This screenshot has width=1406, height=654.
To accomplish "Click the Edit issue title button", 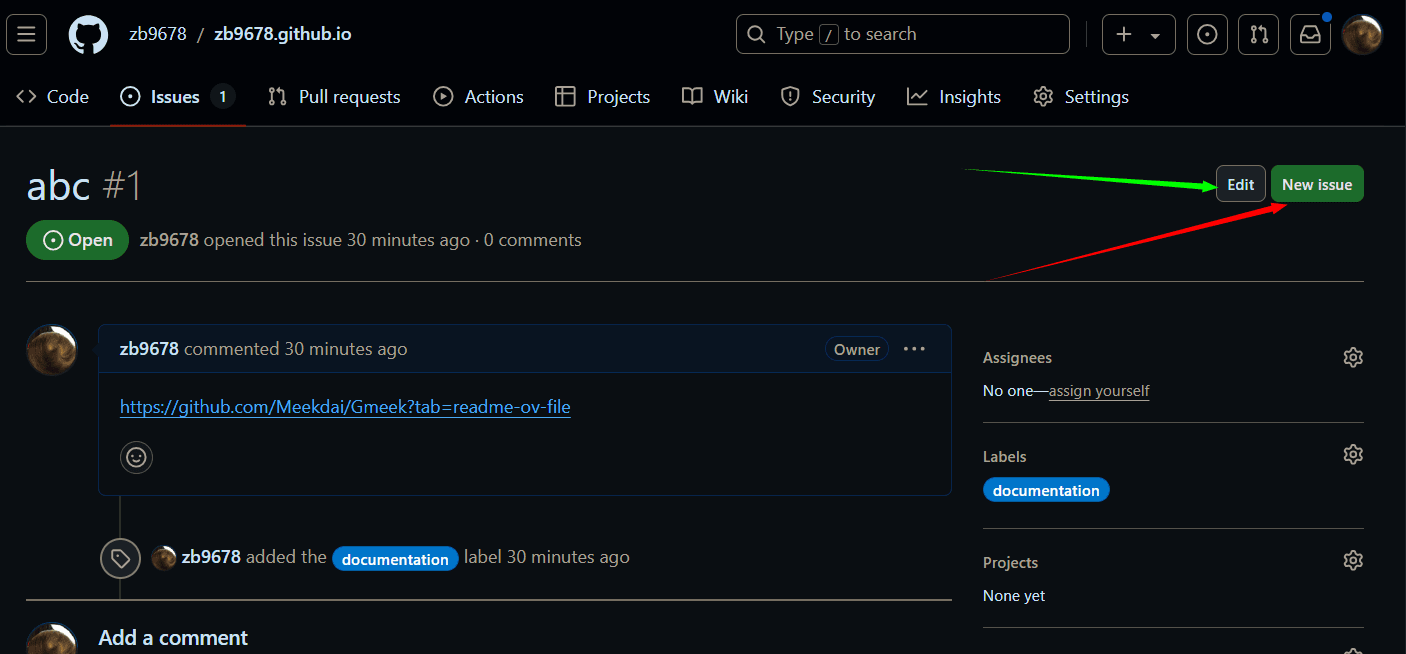I will coord(1240,185).
